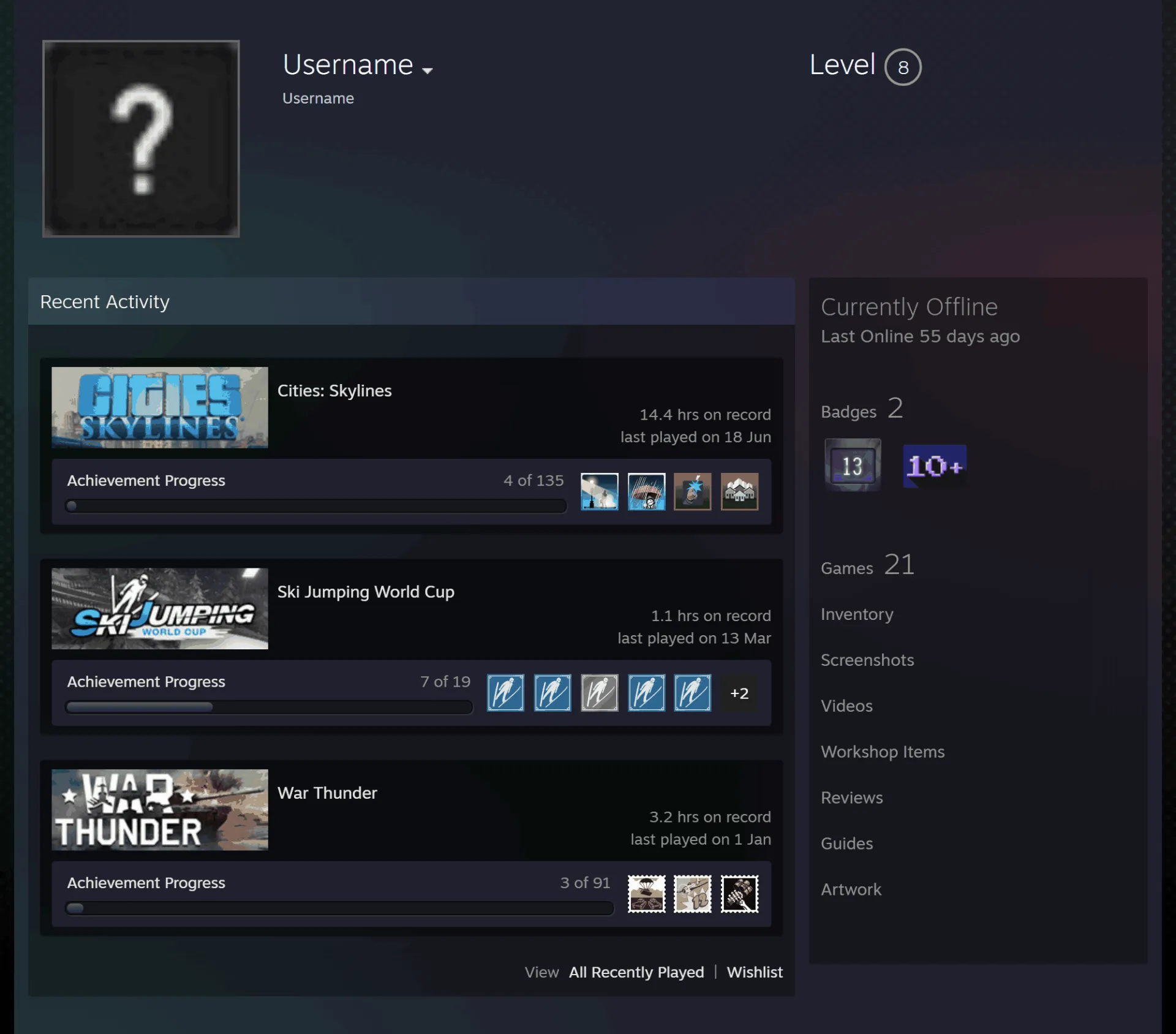Open Videos in the sidebar
The image size is (1176, 1034).
tap(846, 706)
